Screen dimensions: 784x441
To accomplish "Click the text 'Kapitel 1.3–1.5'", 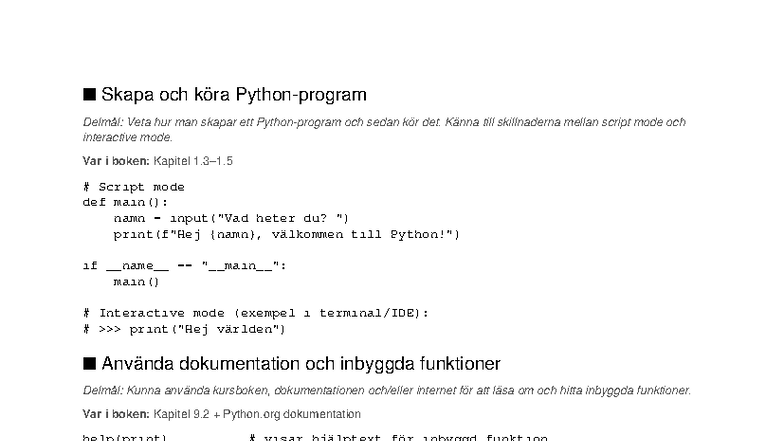I will tap(193, 161).
